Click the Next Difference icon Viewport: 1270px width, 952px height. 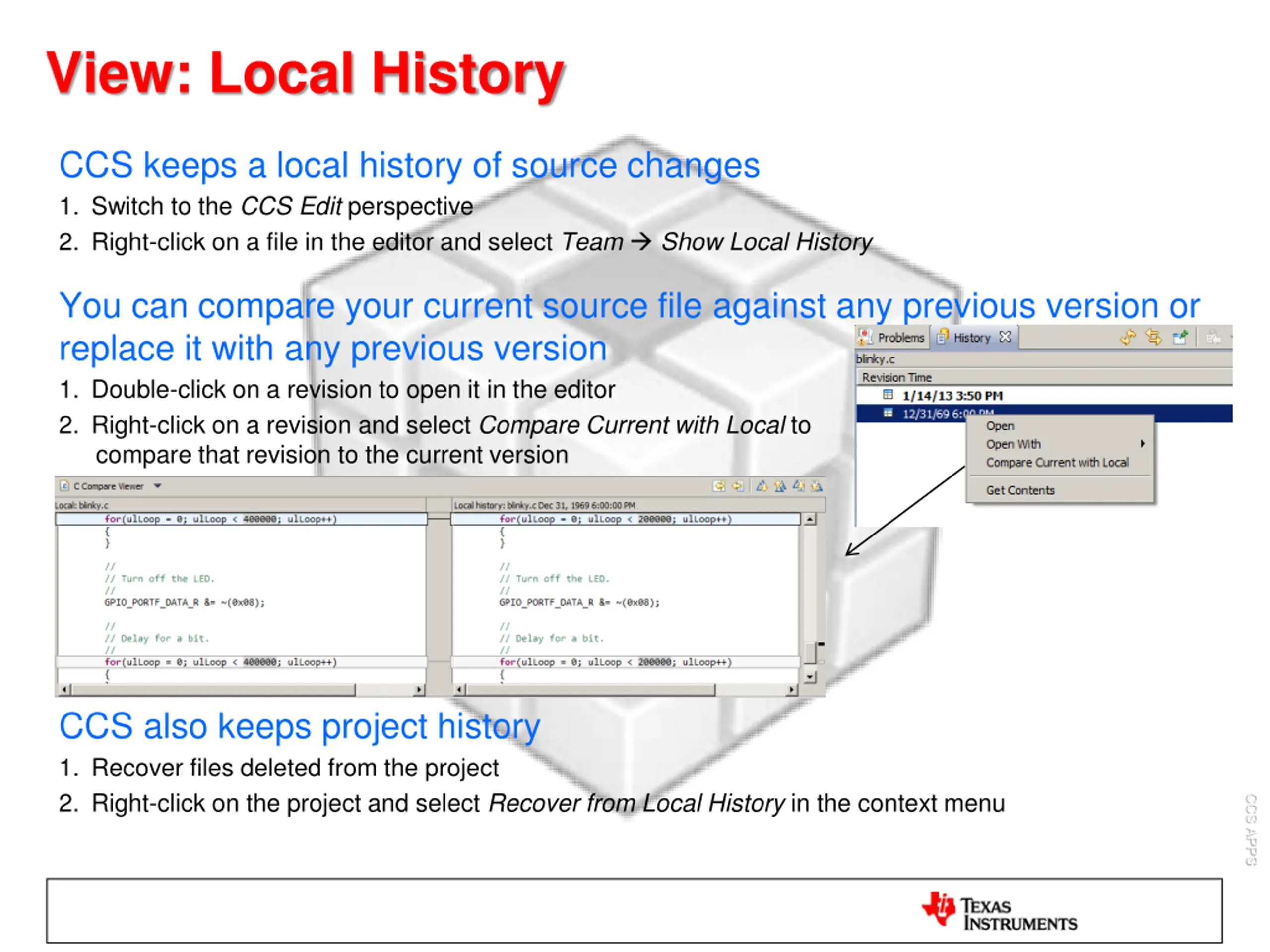click(x=762, y=486)
